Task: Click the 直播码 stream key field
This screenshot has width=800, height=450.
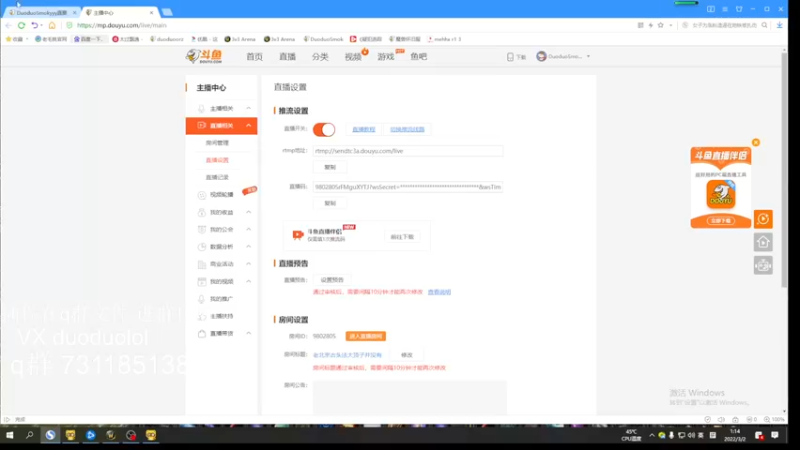Action: 408,187
